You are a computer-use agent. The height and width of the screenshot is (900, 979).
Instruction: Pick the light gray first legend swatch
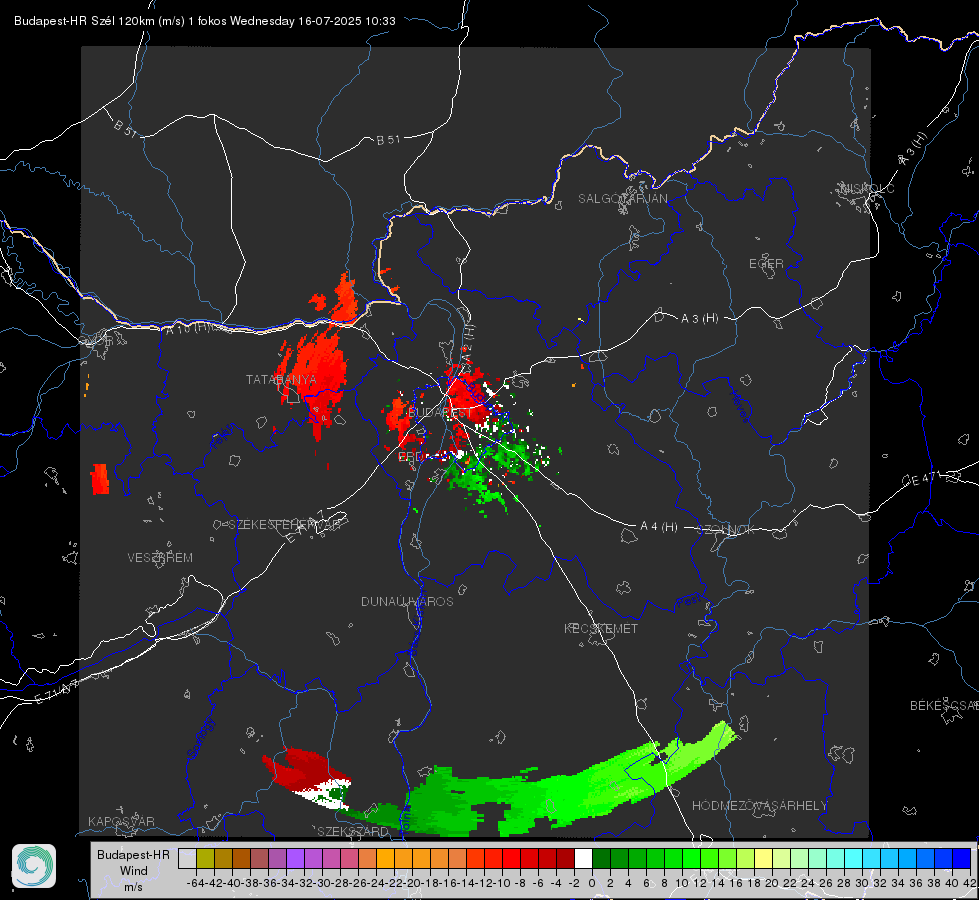[x=187, y=858]
